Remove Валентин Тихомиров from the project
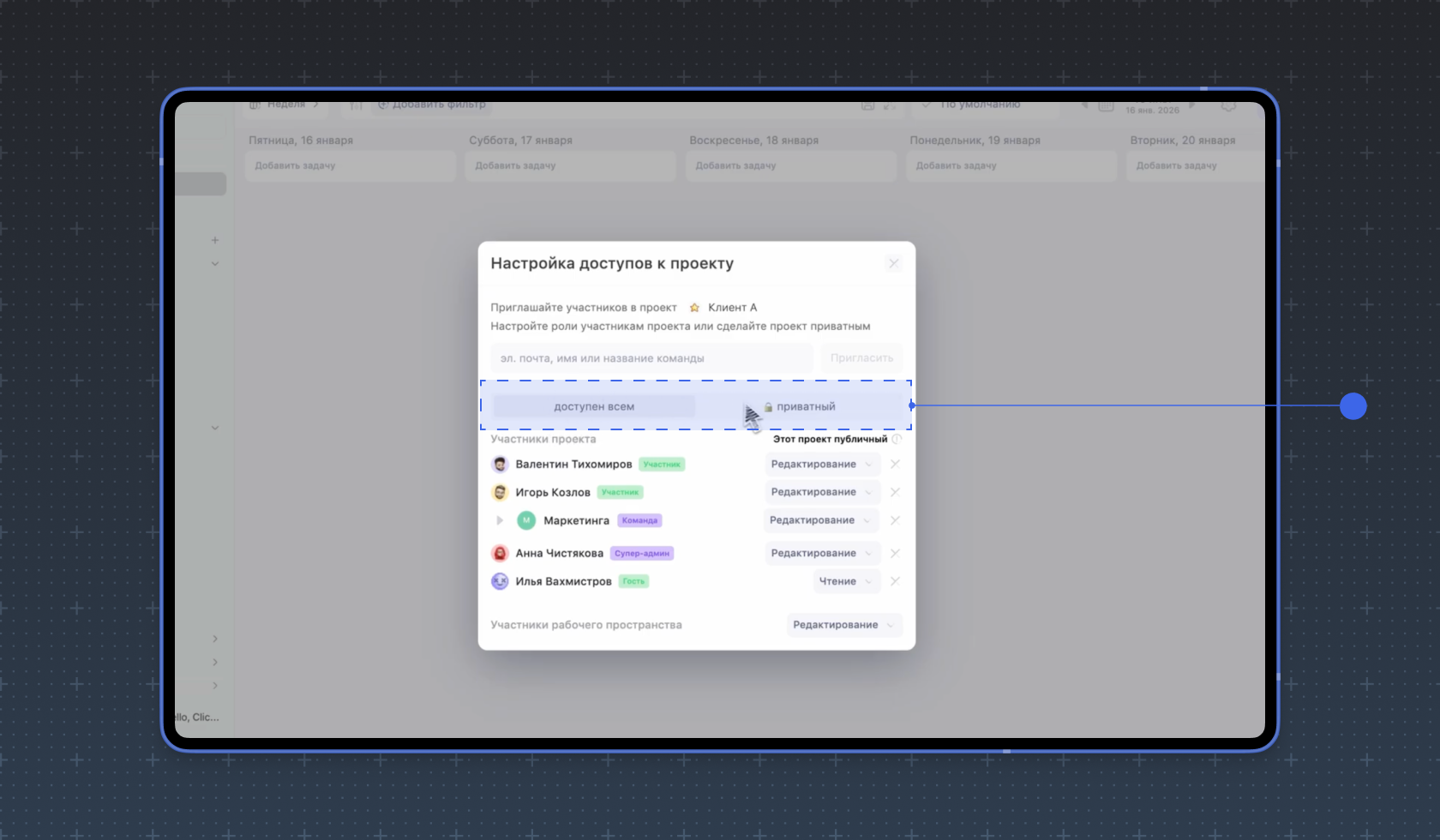The image size is (1440, 840). pyautogui.click(x=894, y=464)
